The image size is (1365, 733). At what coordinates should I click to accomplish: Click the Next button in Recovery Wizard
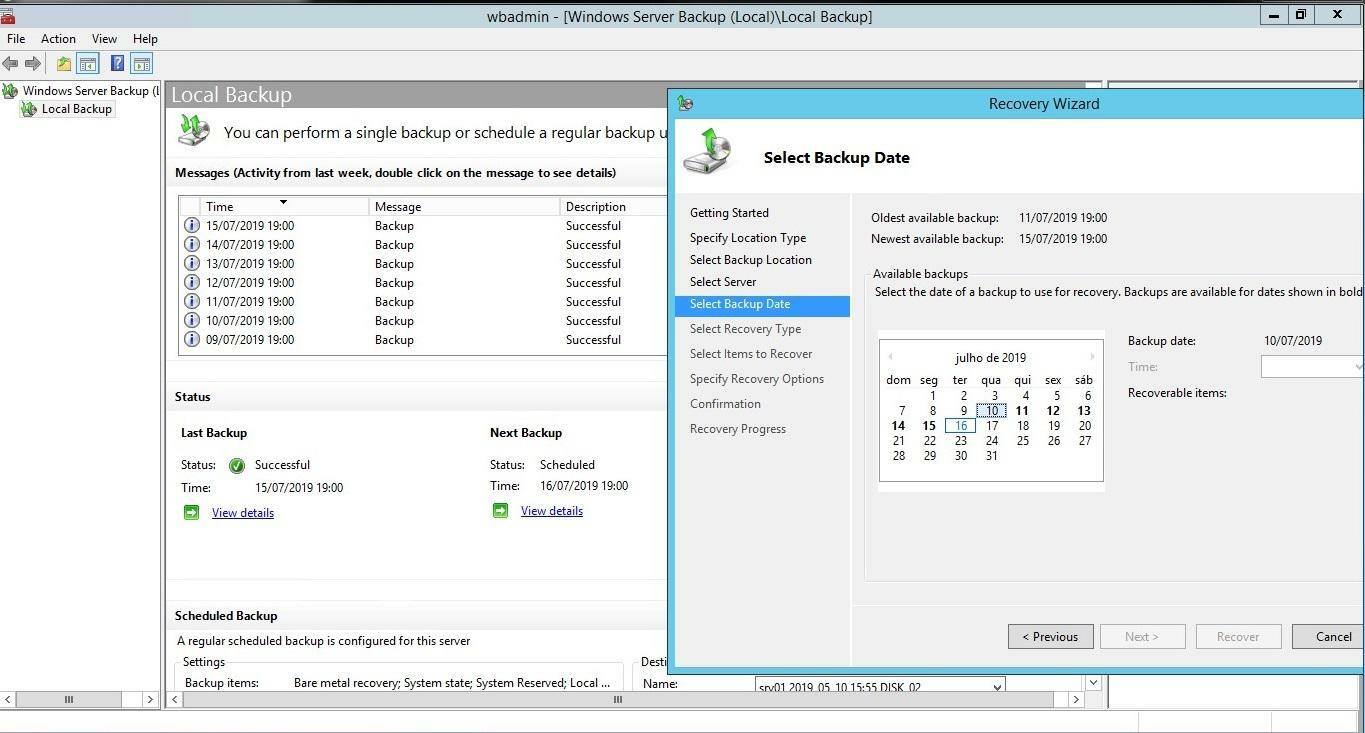point(1142,637)
